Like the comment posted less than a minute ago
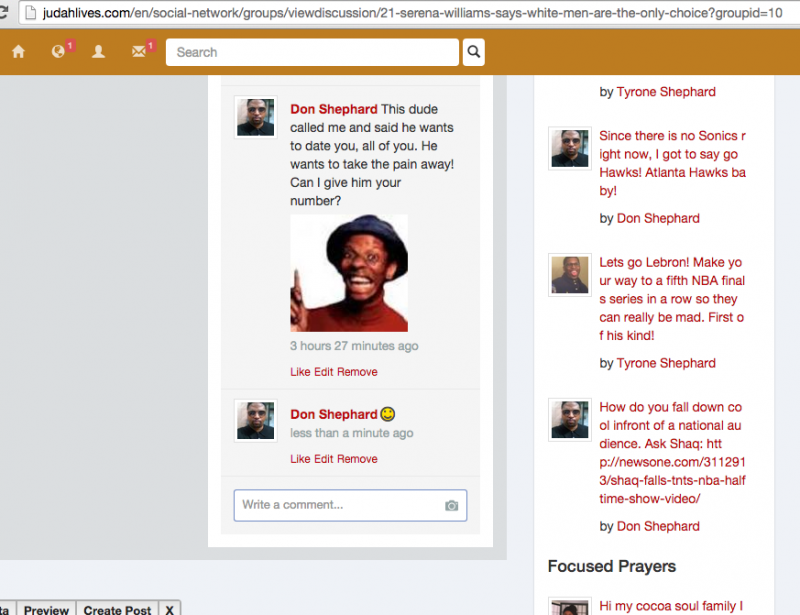 tap(300, 459)
